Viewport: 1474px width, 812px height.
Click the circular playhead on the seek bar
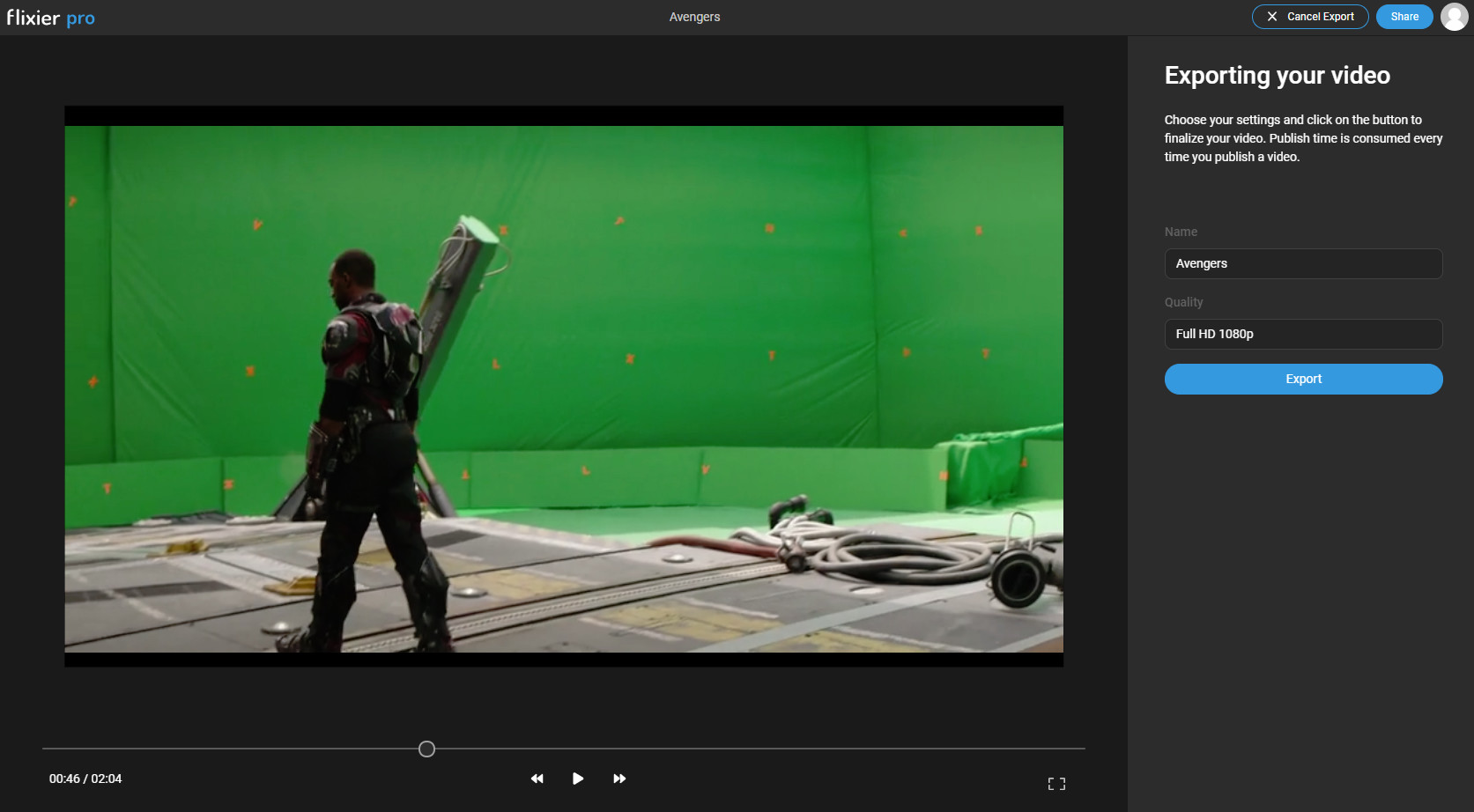(x=426, y=749)
